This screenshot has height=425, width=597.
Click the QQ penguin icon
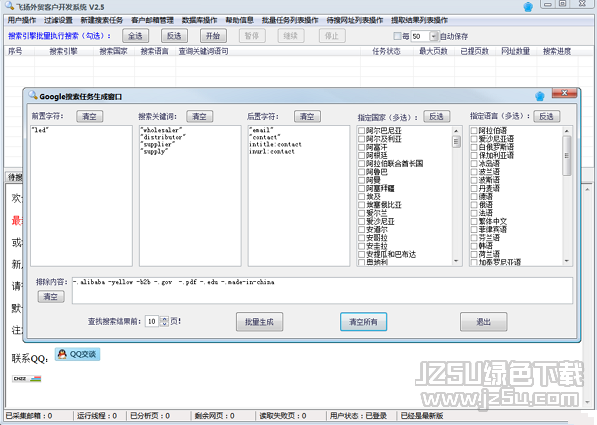[62, 354]
